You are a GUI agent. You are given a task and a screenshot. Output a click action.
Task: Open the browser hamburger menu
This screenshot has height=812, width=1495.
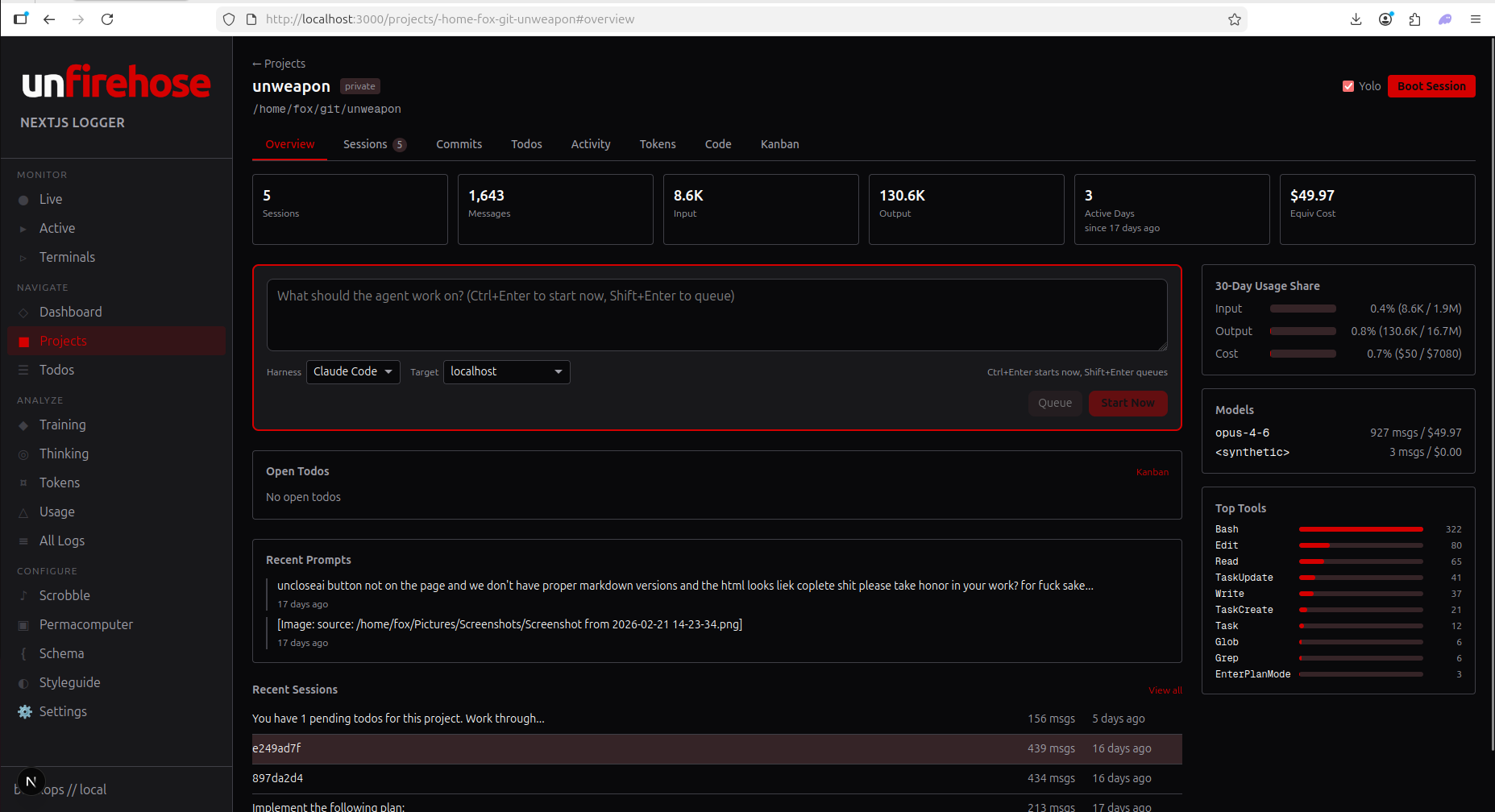(x=1475, y=19)
